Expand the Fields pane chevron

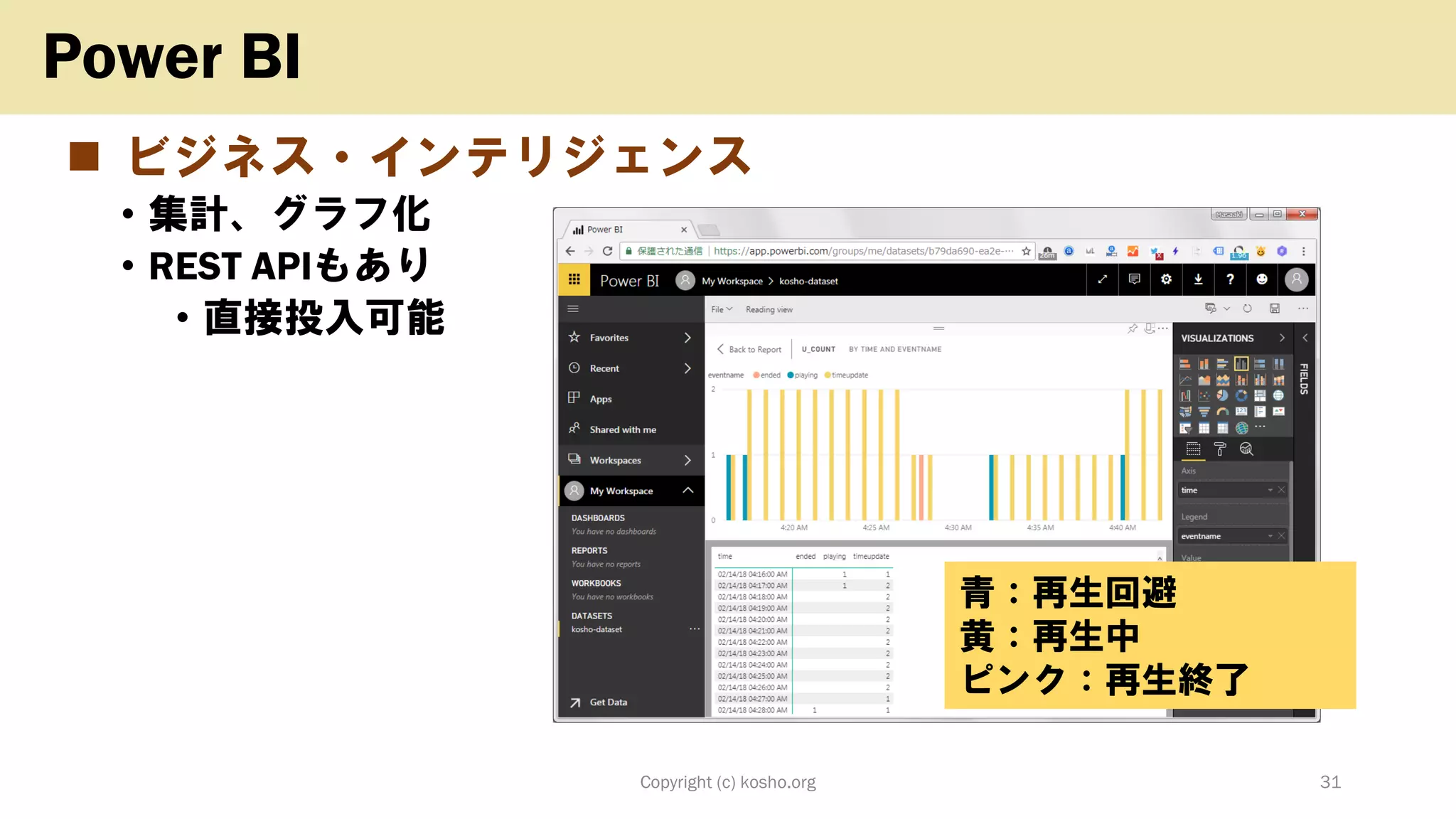(1305, 338)
